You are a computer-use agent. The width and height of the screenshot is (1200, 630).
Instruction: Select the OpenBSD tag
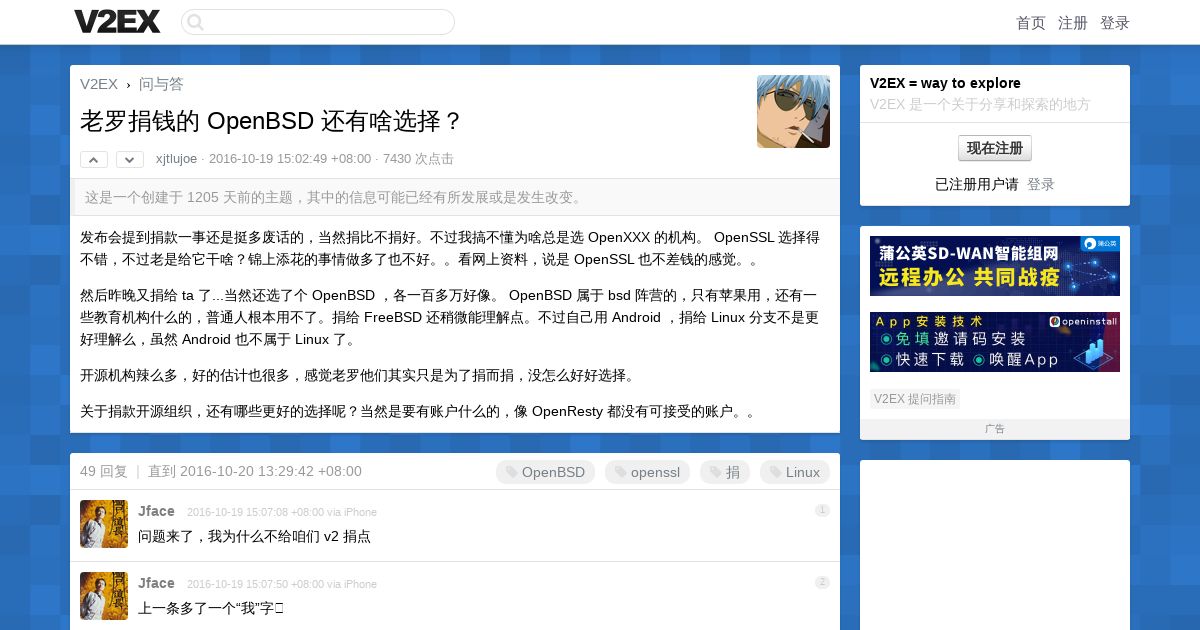pos(545,472)
